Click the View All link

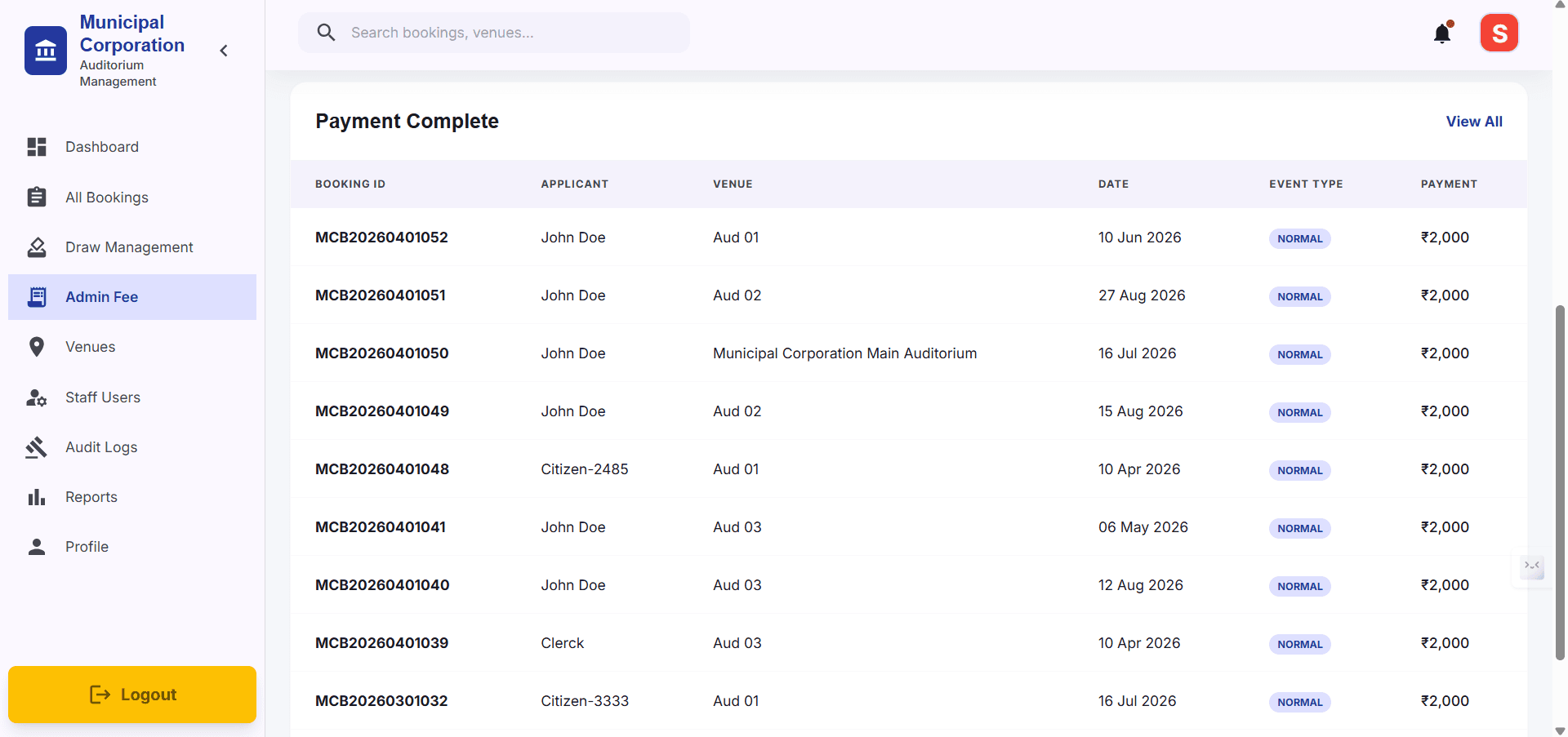click(x=1474, y=122)
